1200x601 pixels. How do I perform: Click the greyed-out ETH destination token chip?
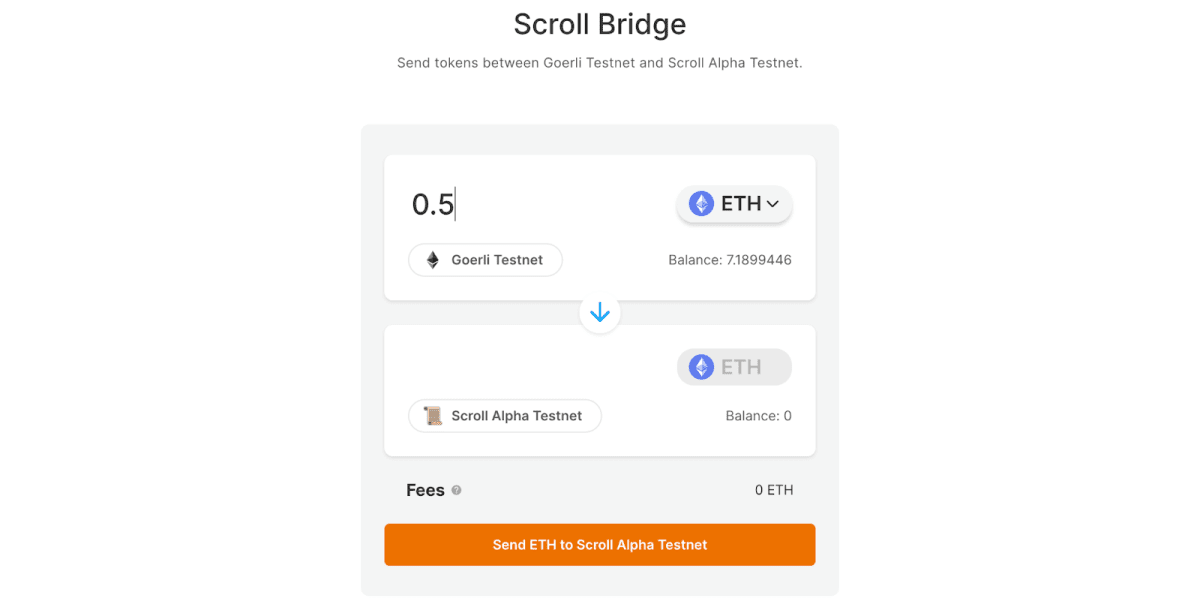(734, 367)
